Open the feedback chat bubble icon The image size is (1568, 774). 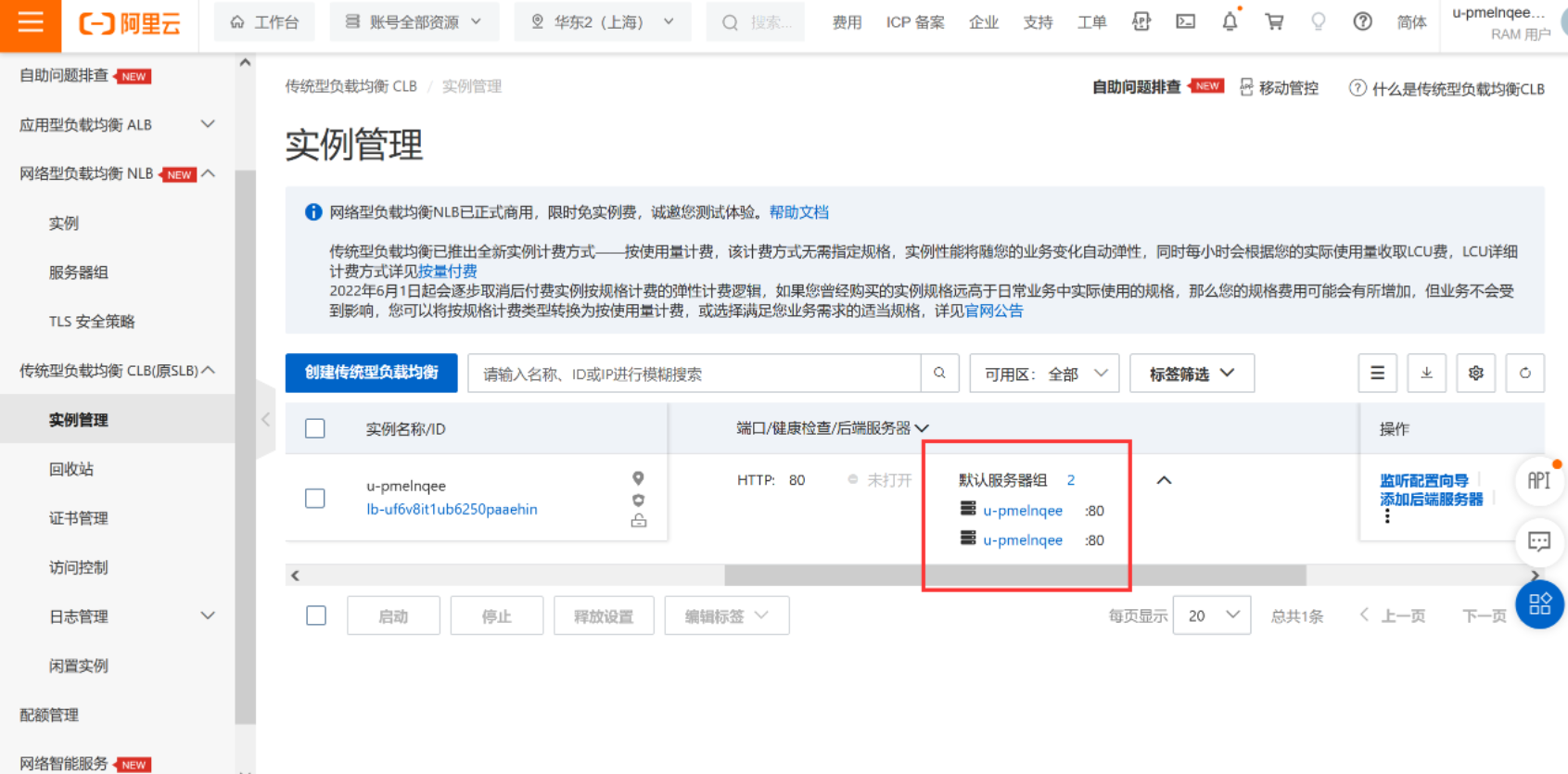tap(1539, 541)
